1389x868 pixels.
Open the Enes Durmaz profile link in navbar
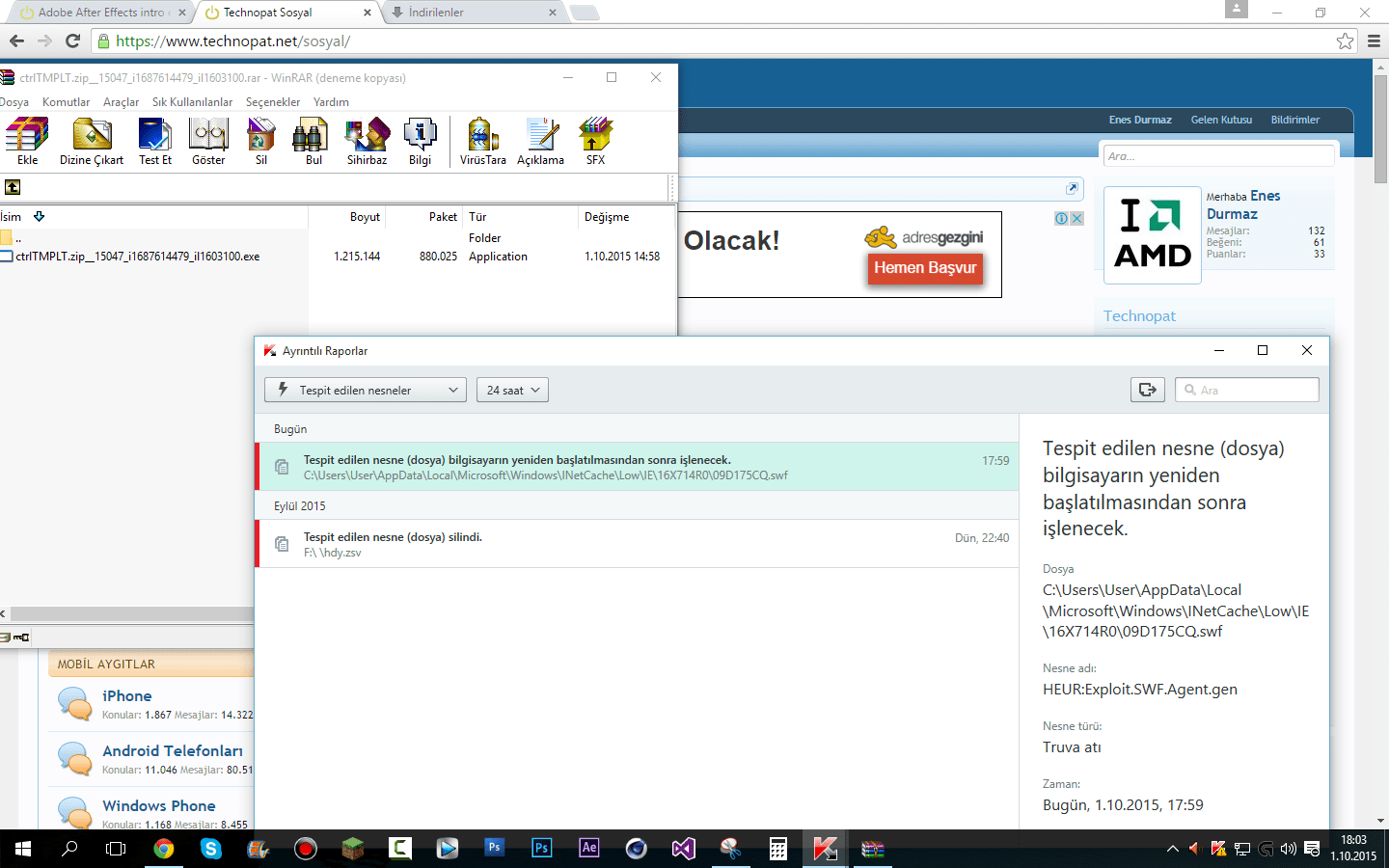[x=1140, y=120]
